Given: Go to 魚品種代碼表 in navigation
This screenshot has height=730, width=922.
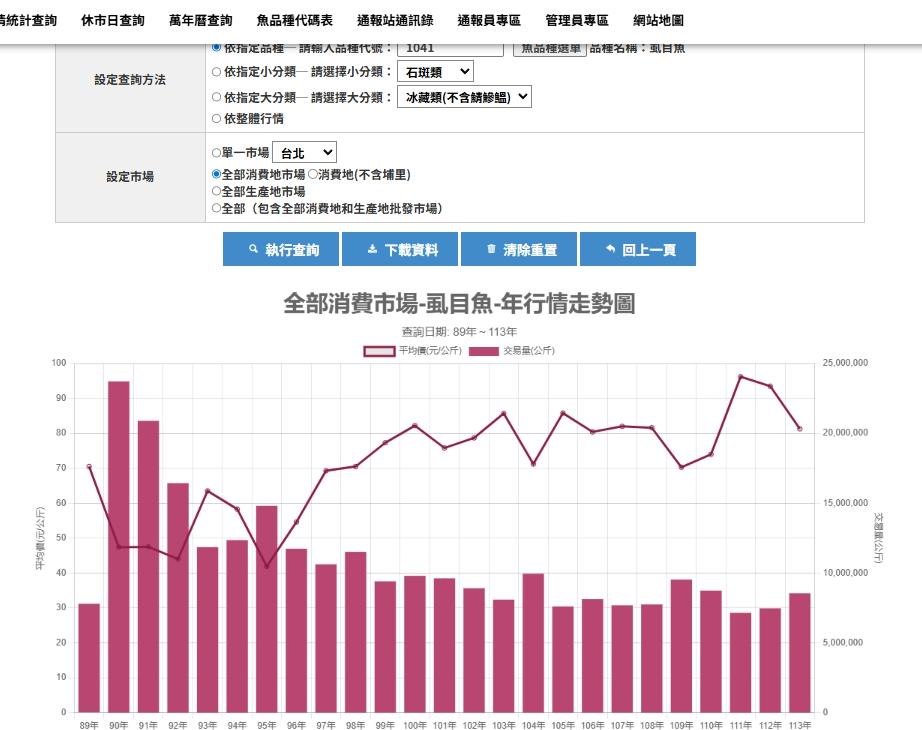Looking at the screenshot, I should coord(295,20).
